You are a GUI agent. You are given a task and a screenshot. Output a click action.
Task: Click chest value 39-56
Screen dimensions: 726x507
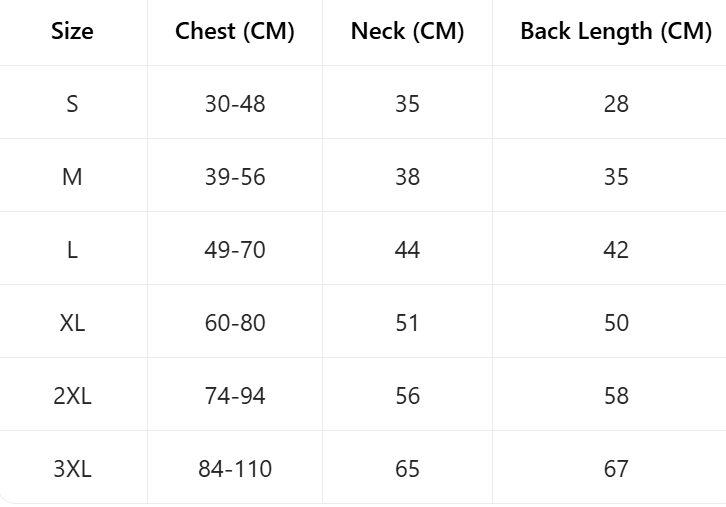(x=235, y=177)
